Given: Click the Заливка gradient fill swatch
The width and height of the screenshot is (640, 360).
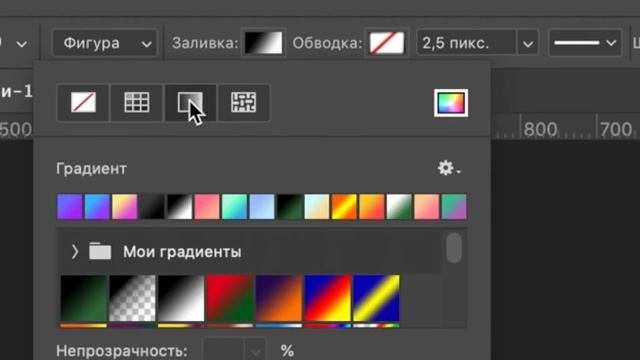Looking at the screenshot, I should coord(263,43).
